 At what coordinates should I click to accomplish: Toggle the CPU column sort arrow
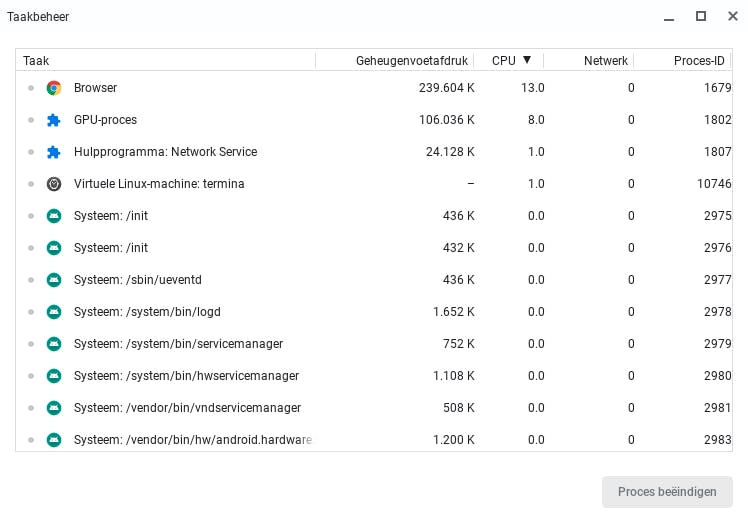click(x=527, y=61)
